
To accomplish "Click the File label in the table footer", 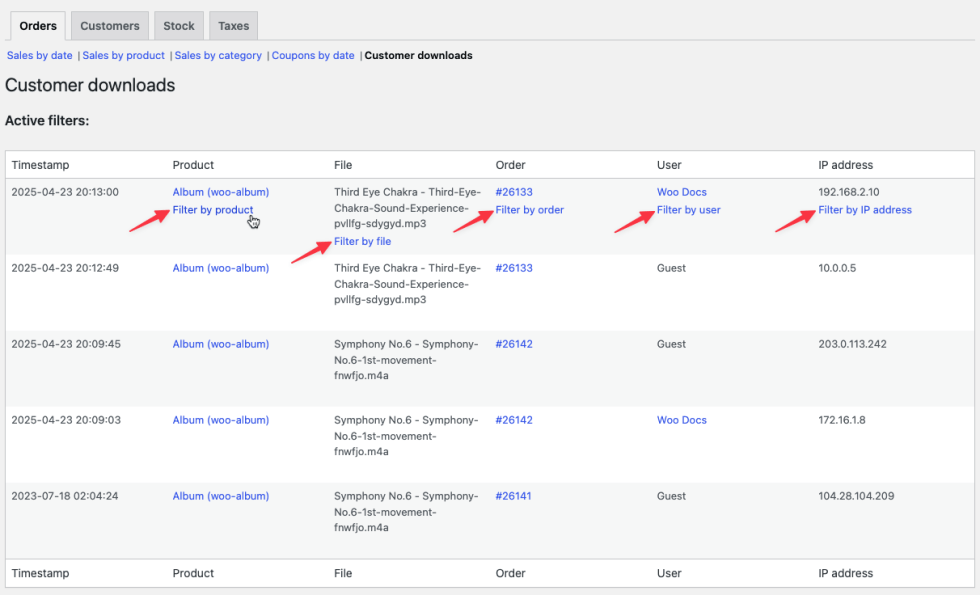I will [x=343, y=573].
